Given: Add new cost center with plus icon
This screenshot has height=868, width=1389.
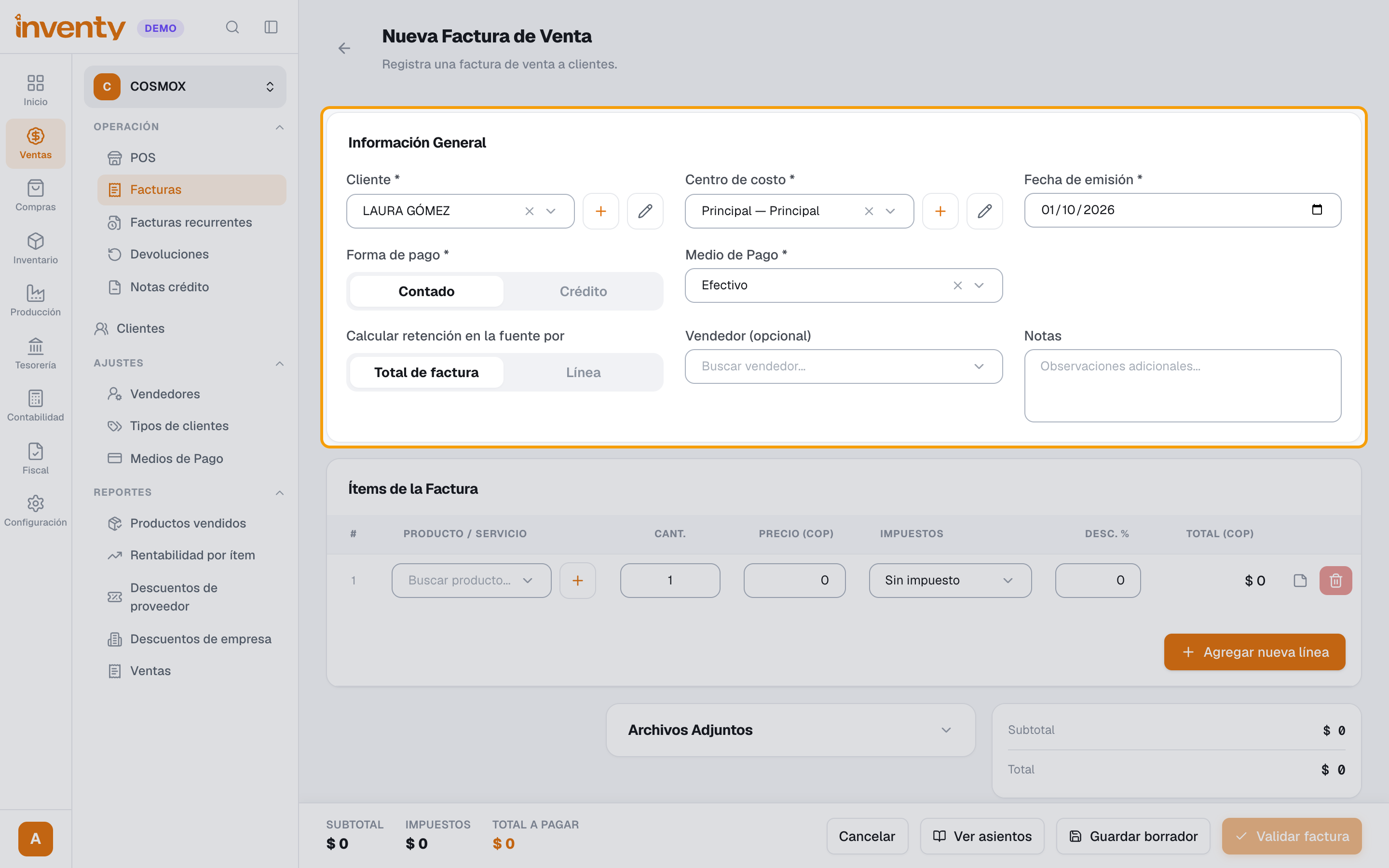Looking at the screenshot, I should point(940,211).
